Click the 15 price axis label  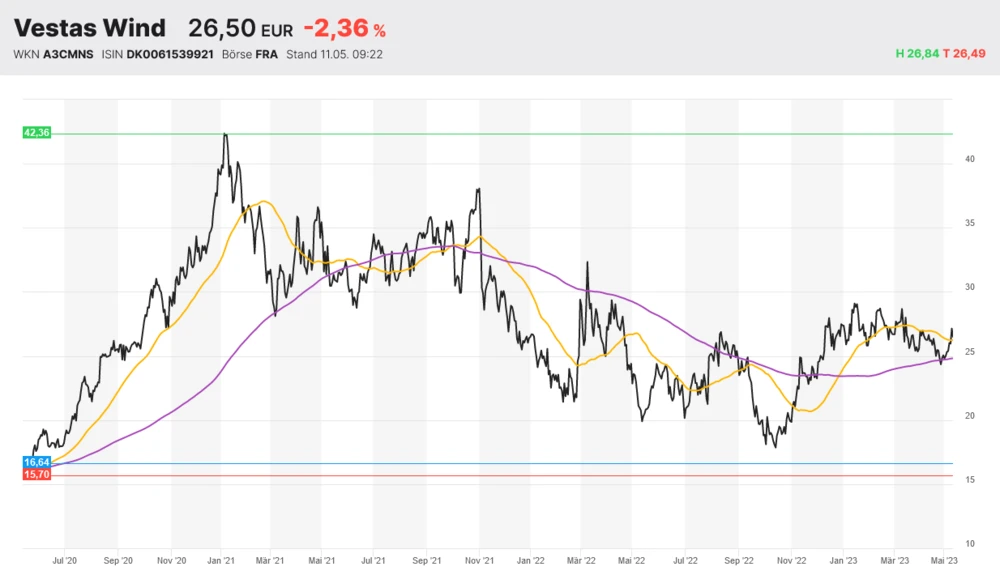[969, 479]
